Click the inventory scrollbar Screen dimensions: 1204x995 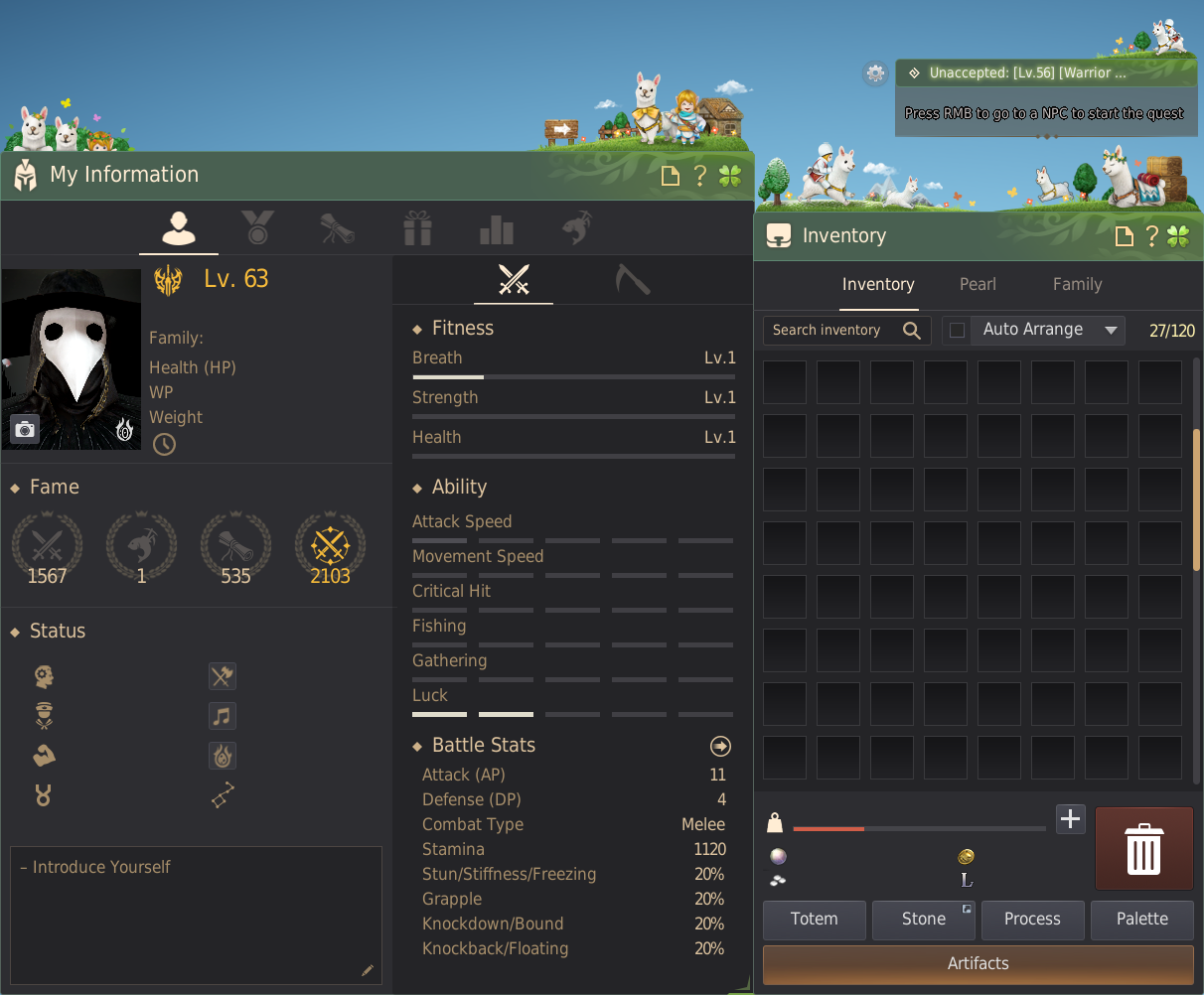coord(1196,499)
